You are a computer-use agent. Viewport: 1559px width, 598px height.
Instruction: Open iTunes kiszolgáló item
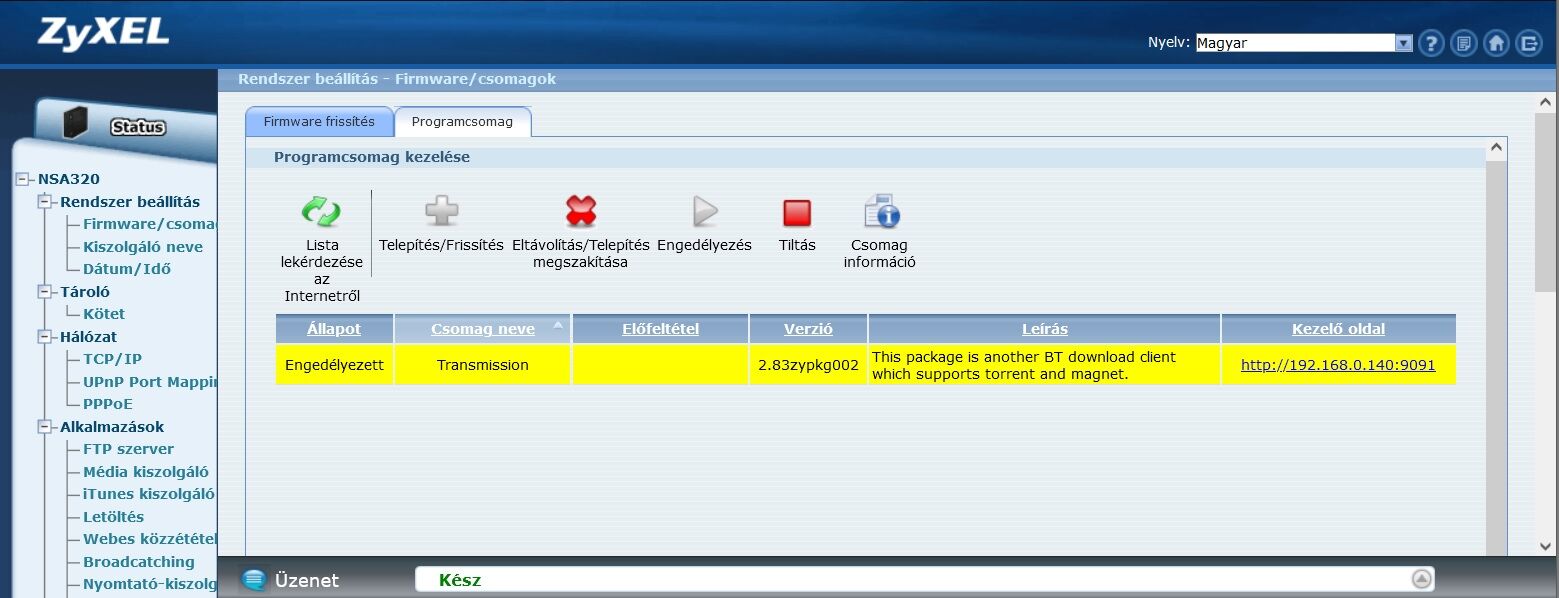point(149,494)
